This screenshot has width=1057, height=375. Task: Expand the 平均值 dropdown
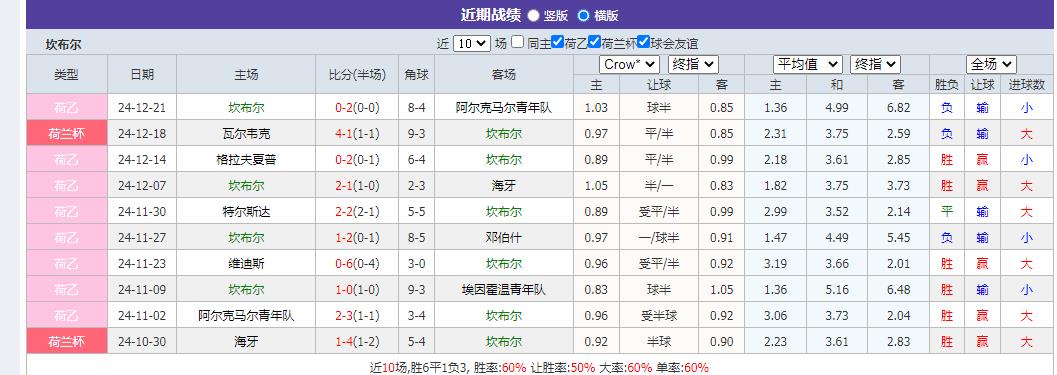[808, 65]
